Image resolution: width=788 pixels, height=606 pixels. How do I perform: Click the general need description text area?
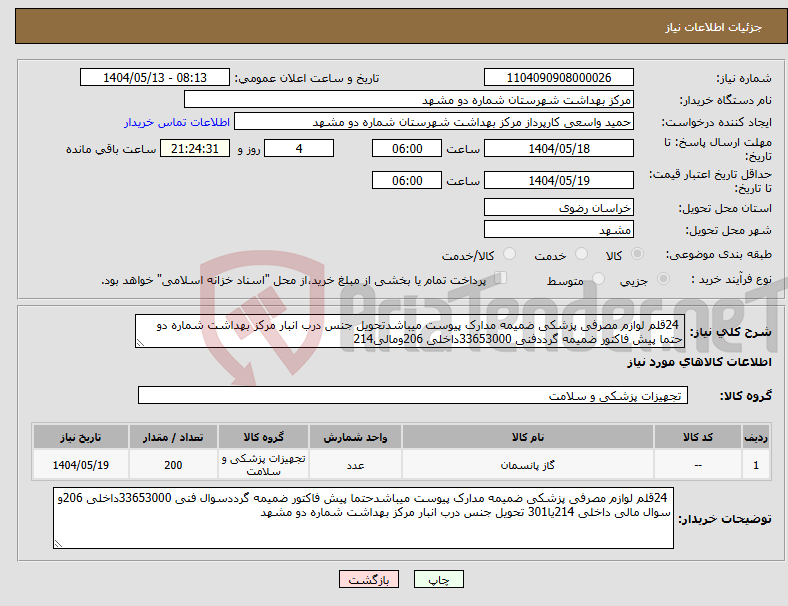(x=410, y=331)
